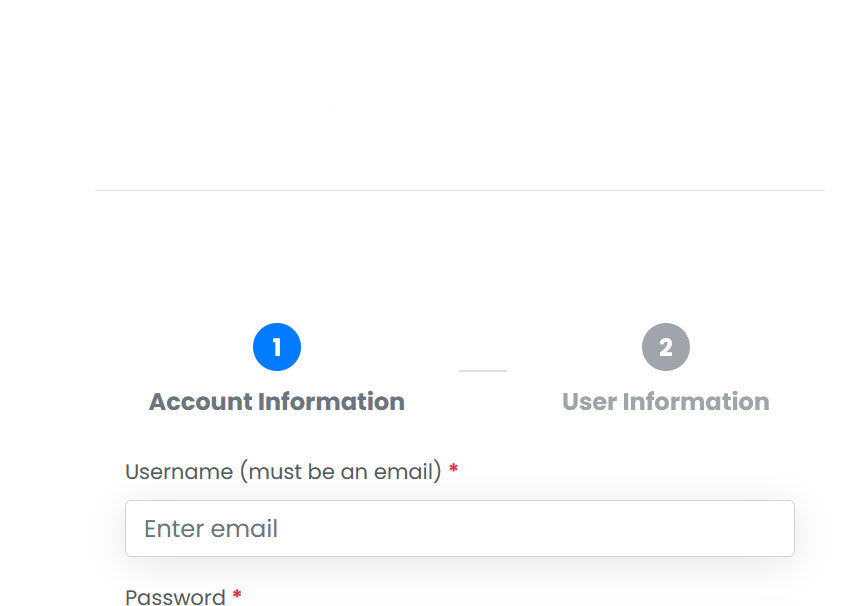
Task: Switch to the User Information step
Action: tap(666, 402)
